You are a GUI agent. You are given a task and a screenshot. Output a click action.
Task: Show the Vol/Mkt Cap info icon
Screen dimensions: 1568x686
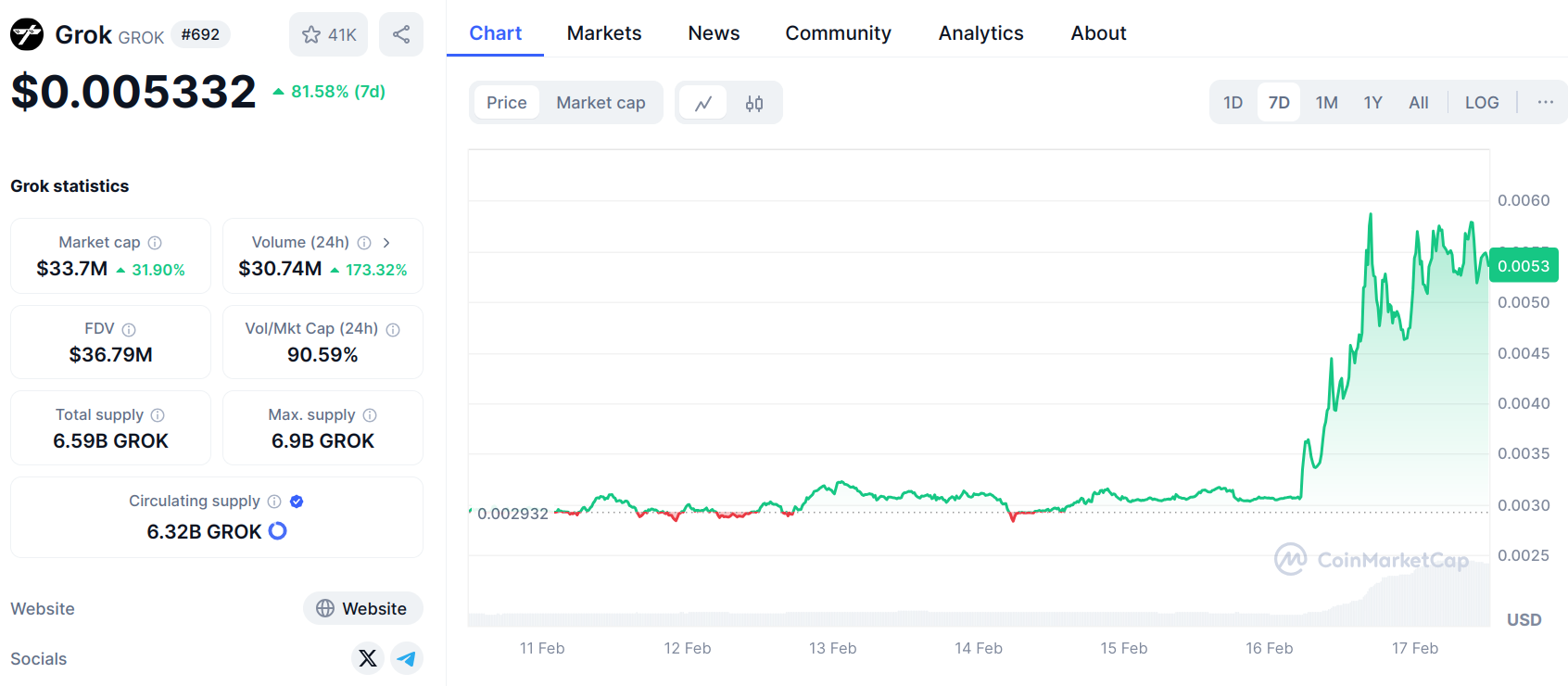coord(393,329)
